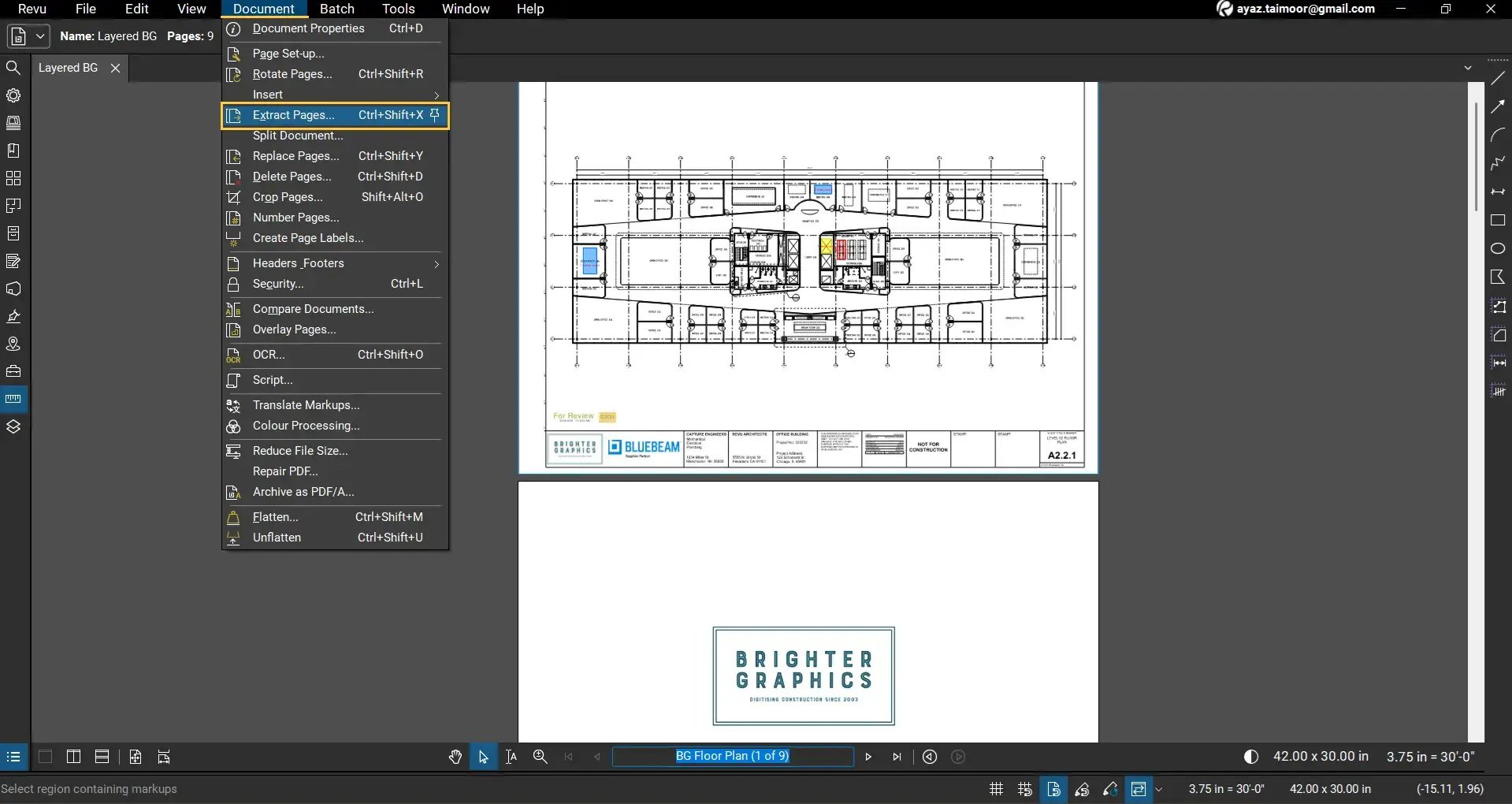Switch to single view layout
Image resolution: width=1512 pixels, height=804 pixels.
(x=46, y=757)
